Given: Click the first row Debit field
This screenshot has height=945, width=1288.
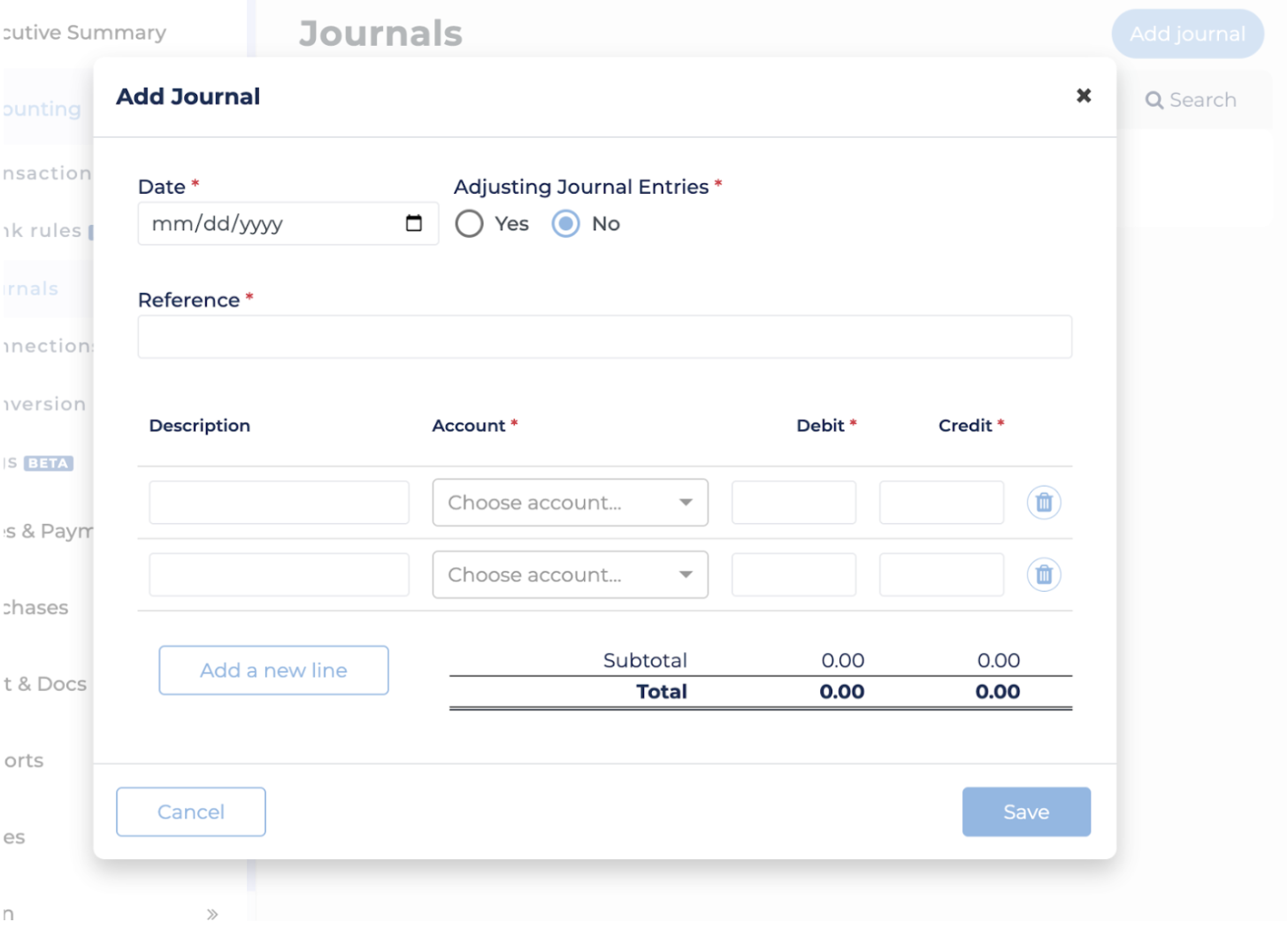Looking at the screenshot, I should (793, 503).
